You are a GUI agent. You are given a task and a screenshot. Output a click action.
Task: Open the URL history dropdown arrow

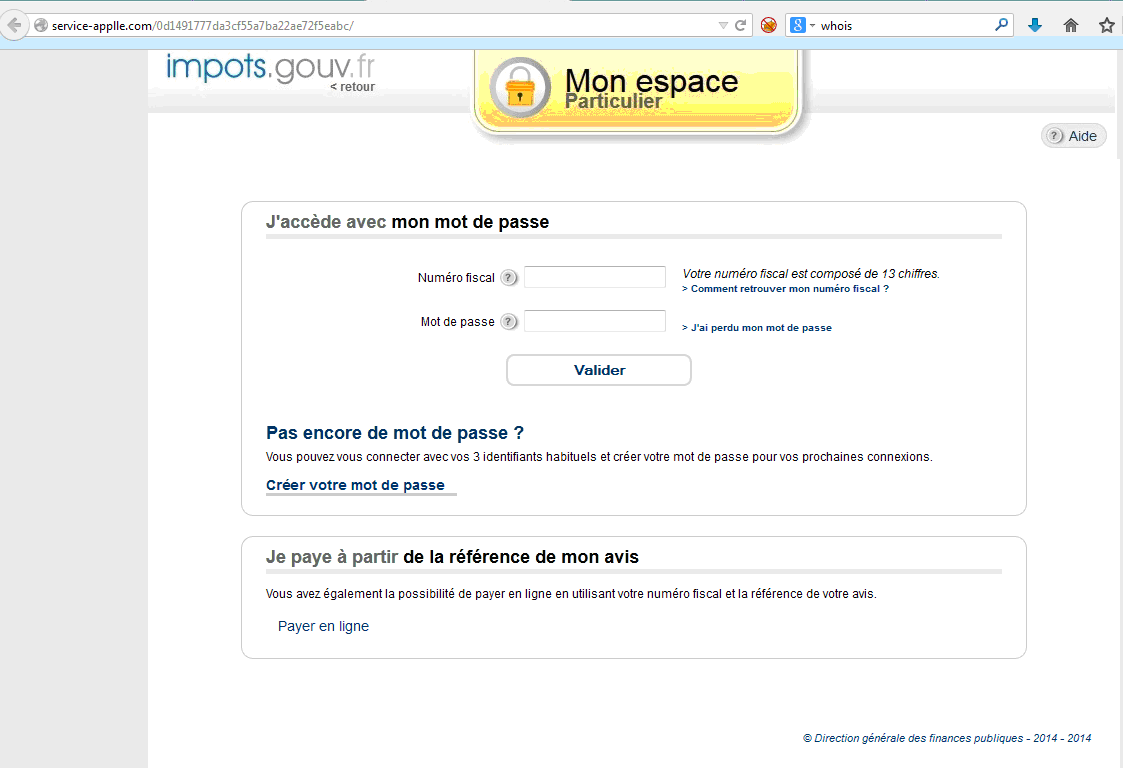pyautogui.click(x=723, y=26)
